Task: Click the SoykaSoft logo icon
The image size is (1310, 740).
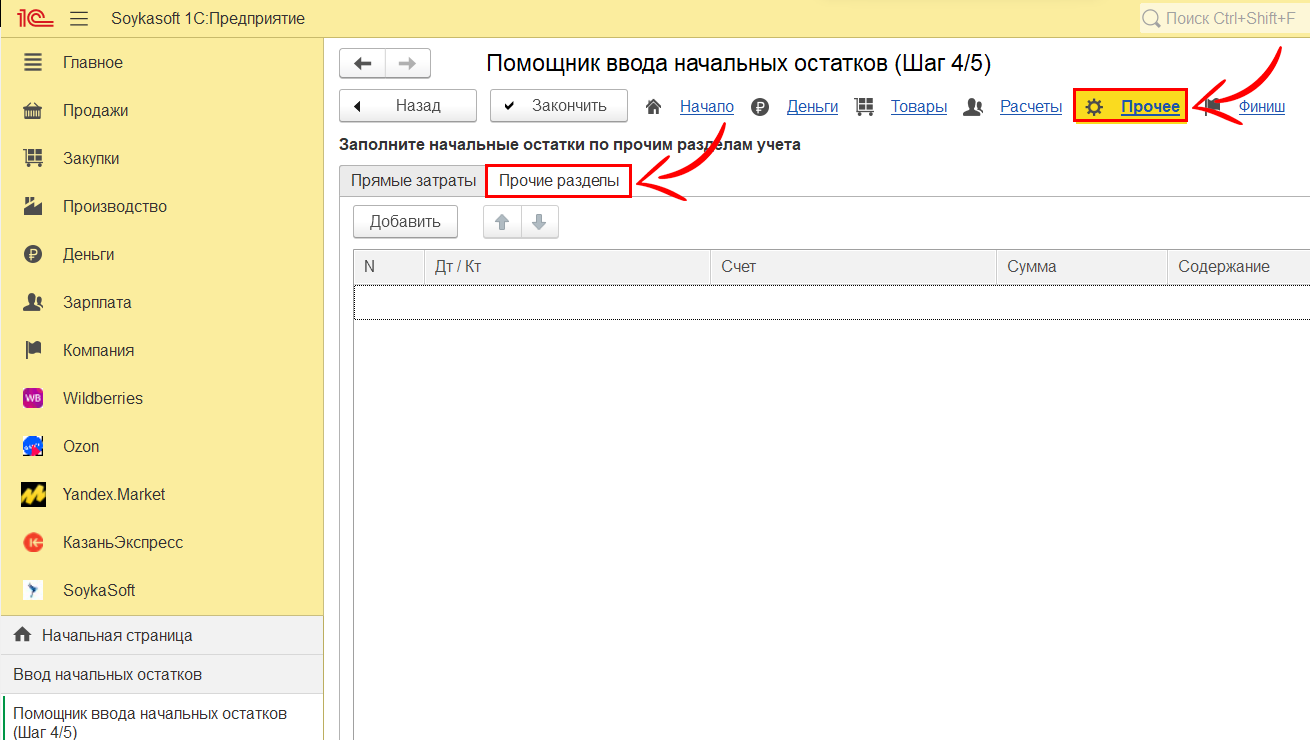Action: (x=33, y=590)
